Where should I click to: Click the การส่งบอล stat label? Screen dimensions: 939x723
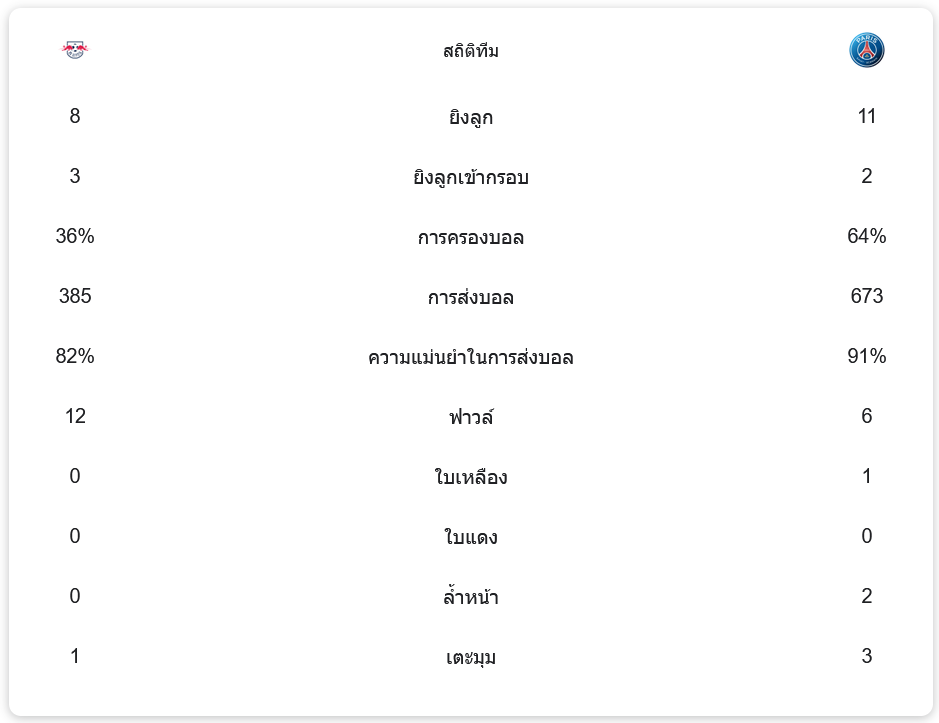470,298
